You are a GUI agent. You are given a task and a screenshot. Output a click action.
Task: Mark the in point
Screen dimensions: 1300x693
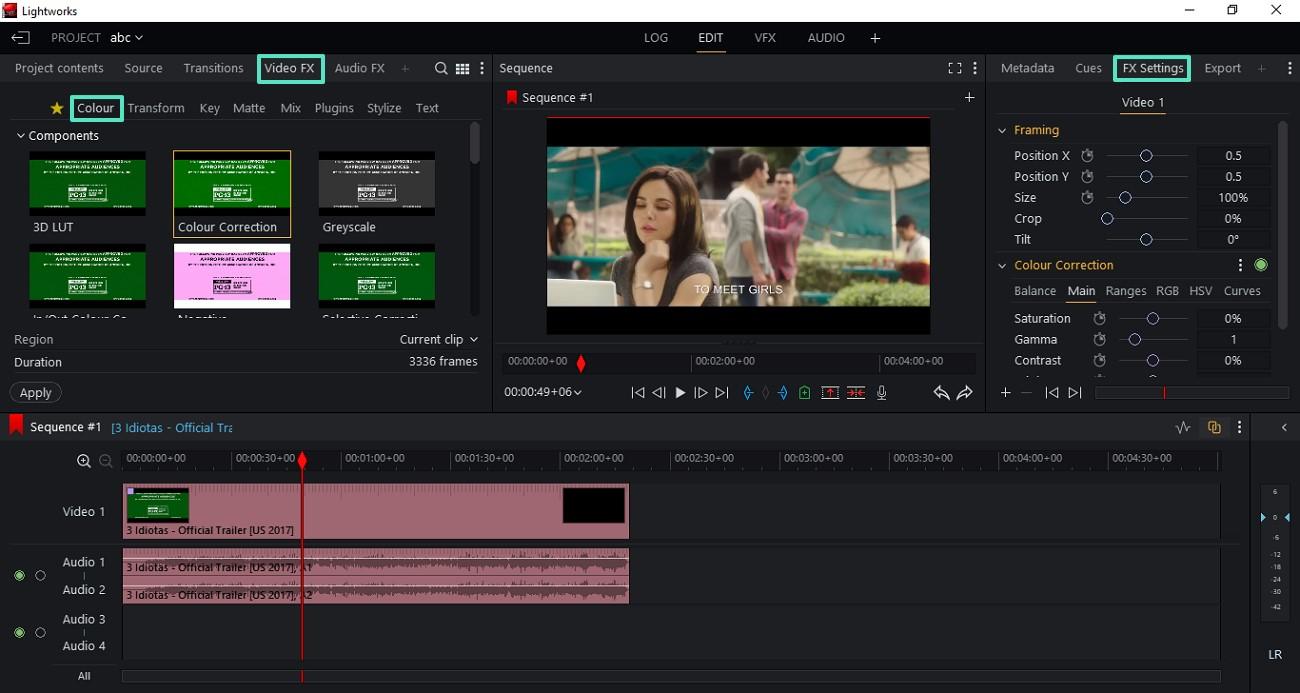747,393
